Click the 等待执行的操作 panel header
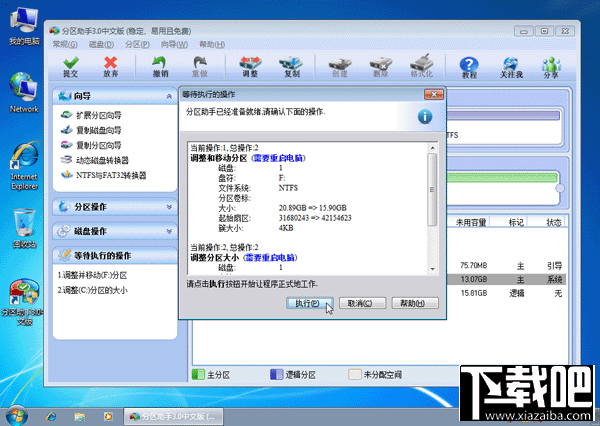Image resolution: width=600 pixels, height=426 pixels. coord(115,255)
